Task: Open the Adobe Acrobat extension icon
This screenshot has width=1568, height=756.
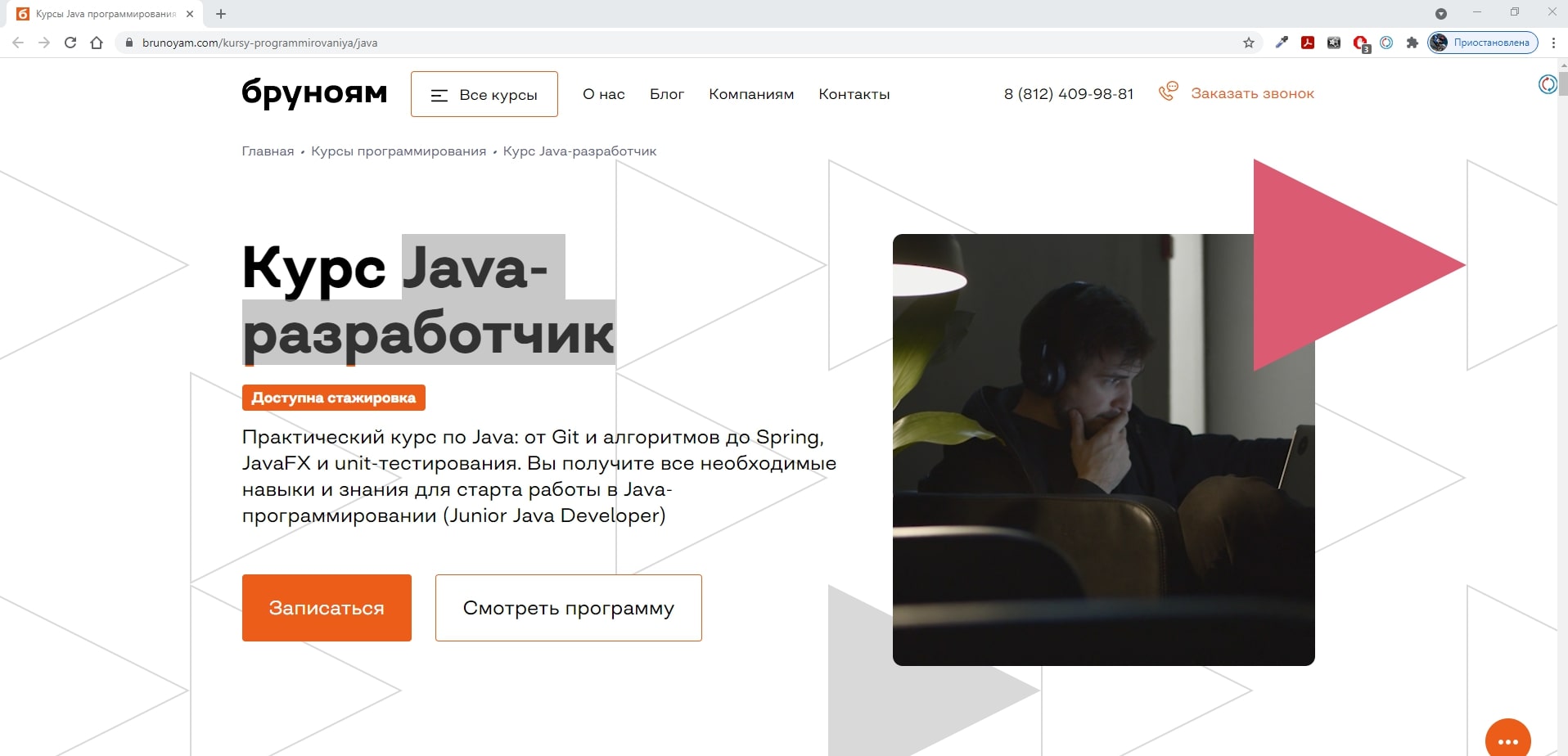Action: click(1308, 43)
